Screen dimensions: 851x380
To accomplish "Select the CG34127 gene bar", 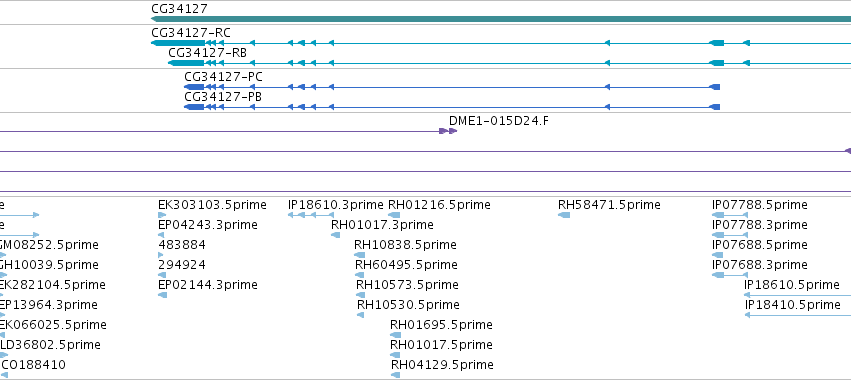I will 501,19.
